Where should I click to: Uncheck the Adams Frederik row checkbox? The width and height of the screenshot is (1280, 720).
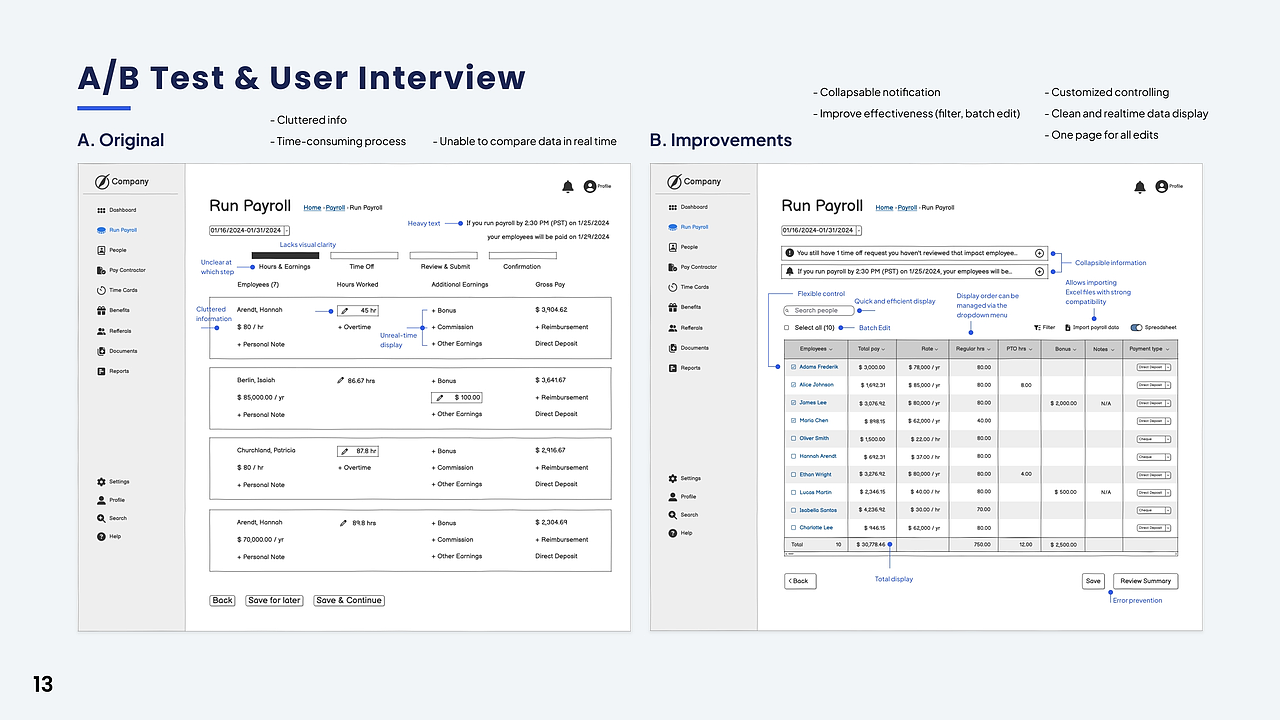coord(794,367)
